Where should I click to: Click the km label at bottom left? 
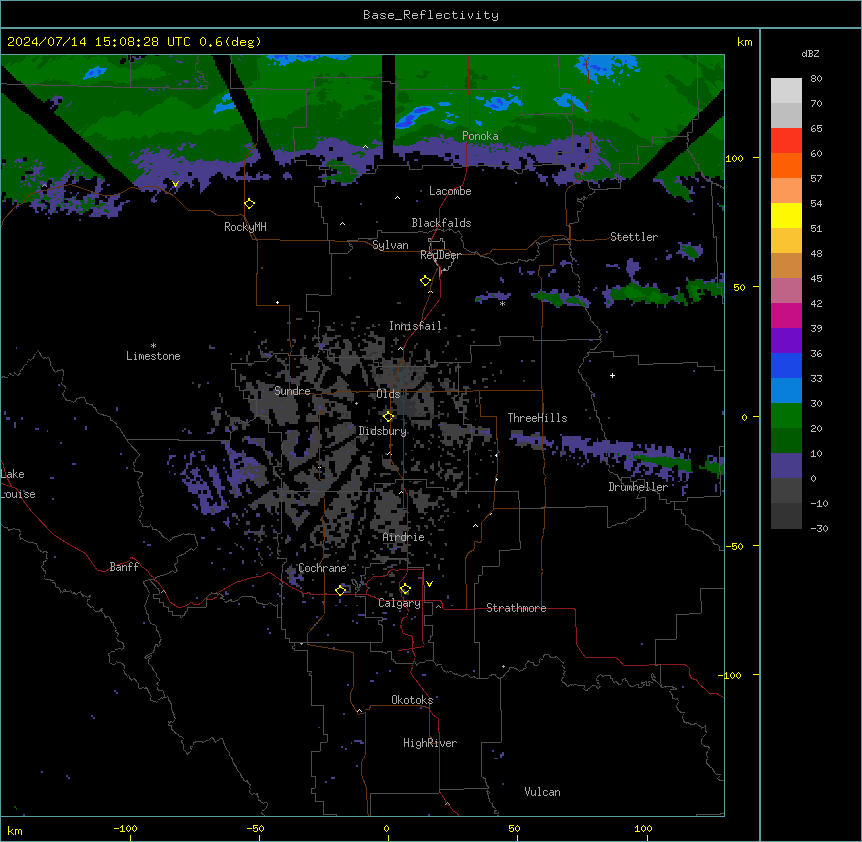click(x=15, y=830)
